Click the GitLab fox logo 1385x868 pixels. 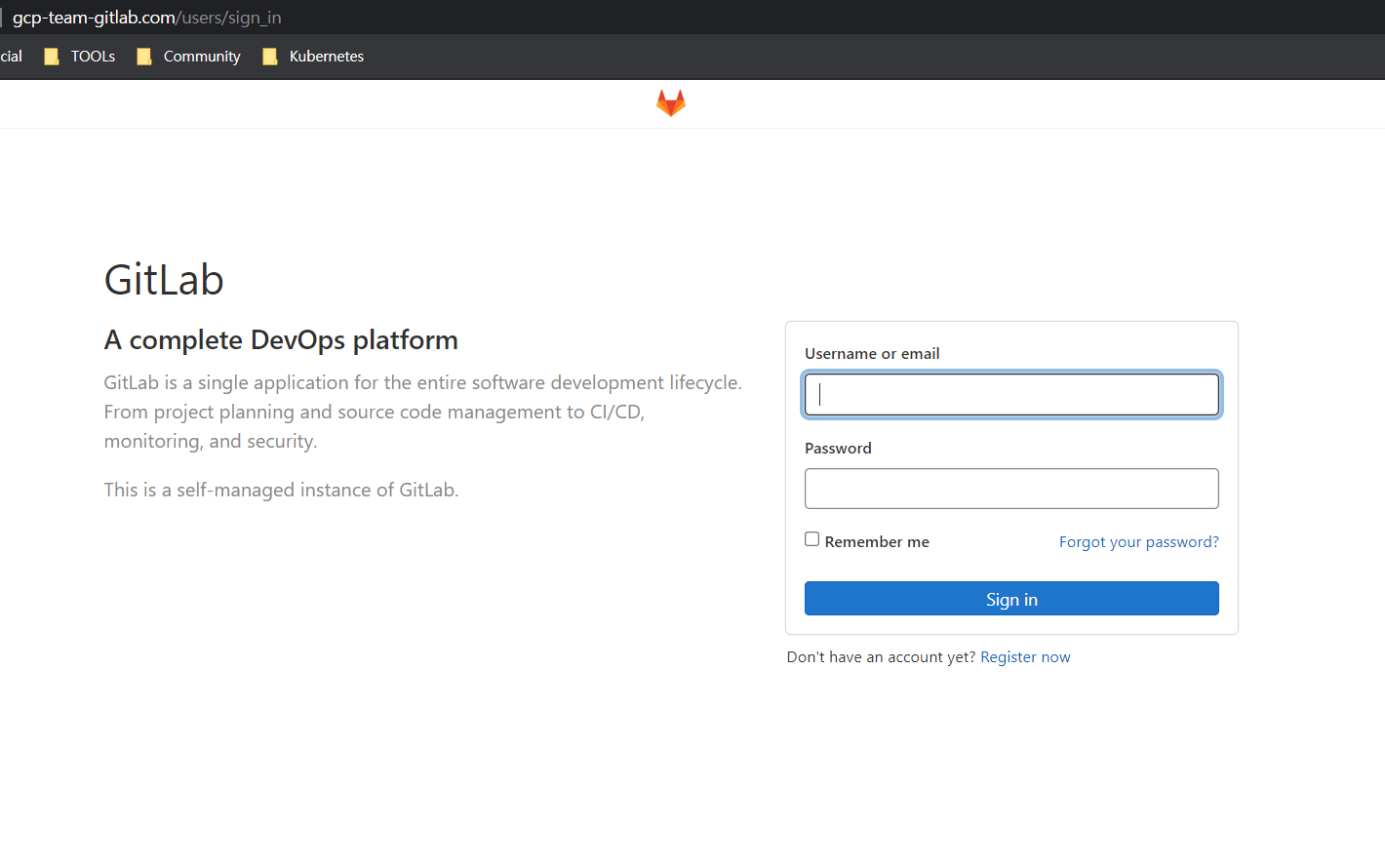click(671, 102)
